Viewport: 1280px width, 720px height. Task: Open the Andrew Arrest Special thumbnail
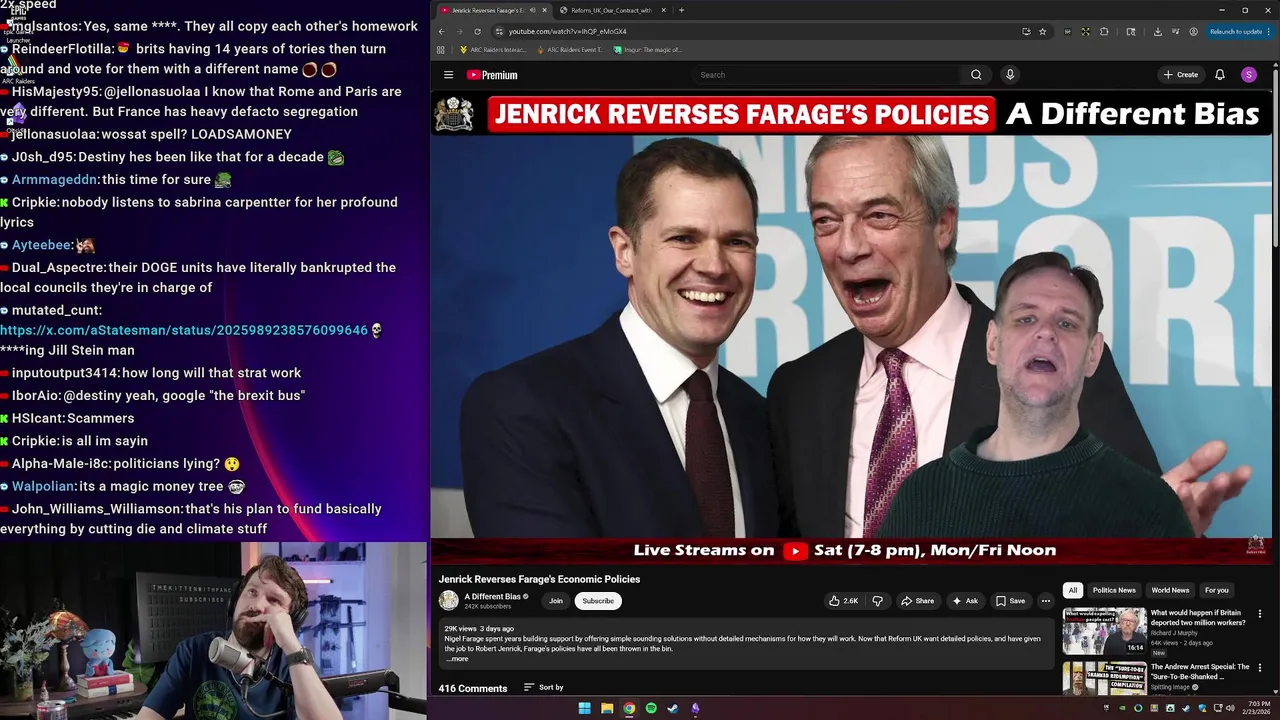[x=1104, y=678]
